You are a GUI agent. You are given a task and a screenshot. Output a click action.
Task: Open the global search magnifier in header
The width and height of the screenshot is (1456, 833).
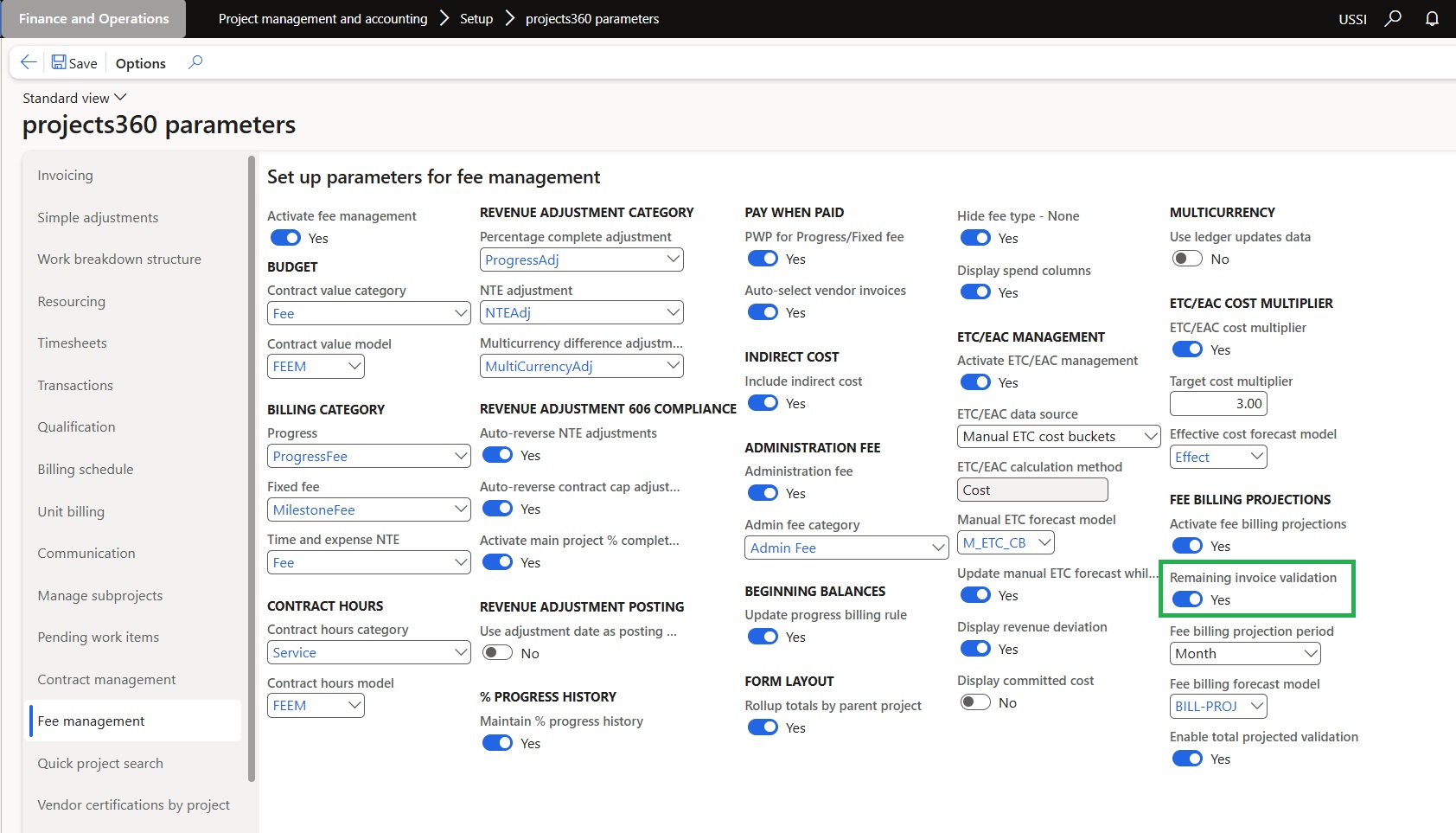[x=1392, y=18]
